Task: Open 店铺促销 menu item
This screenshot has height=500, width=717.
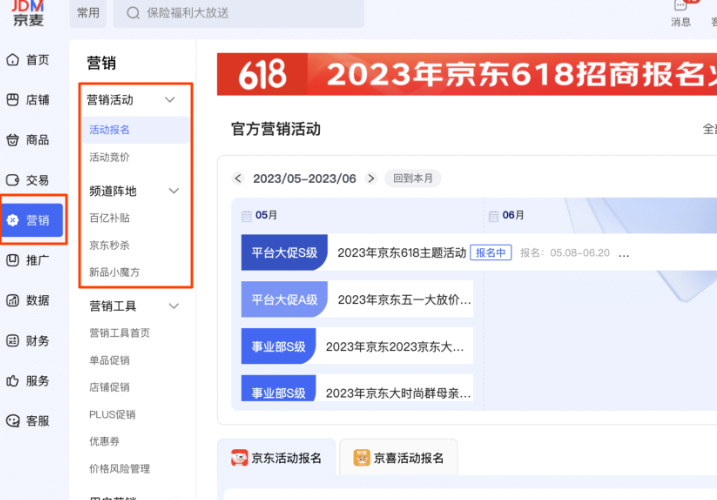Action: (109, 387)
